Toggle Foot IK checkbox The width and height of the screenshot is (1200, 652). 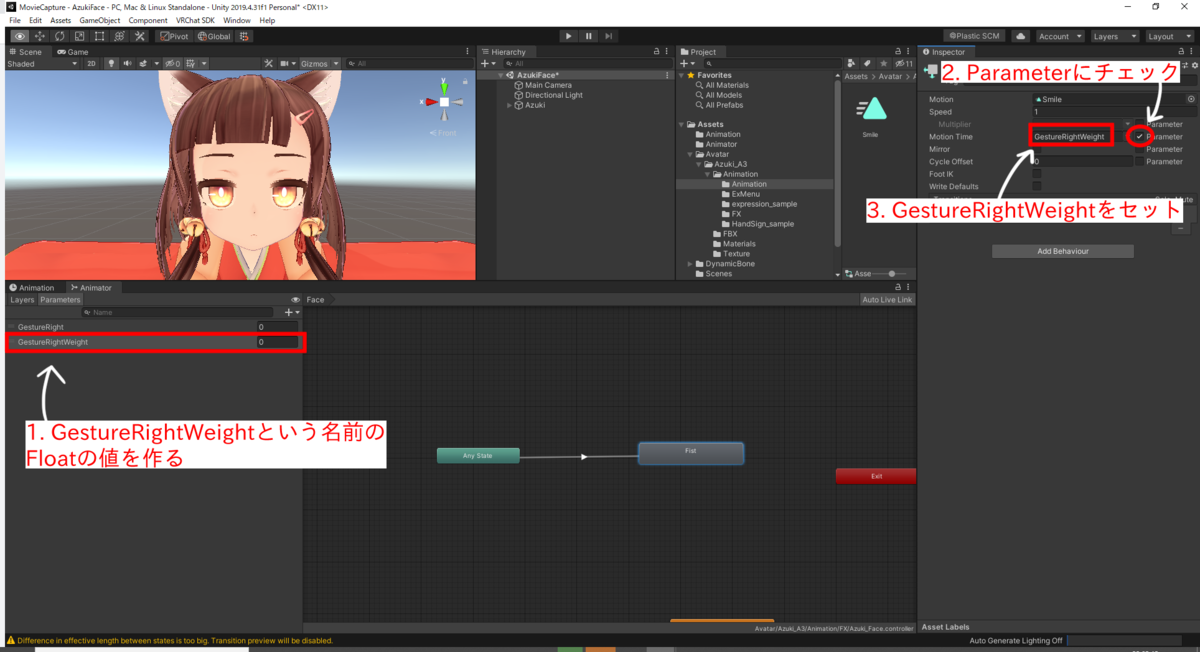[1036, 174]
